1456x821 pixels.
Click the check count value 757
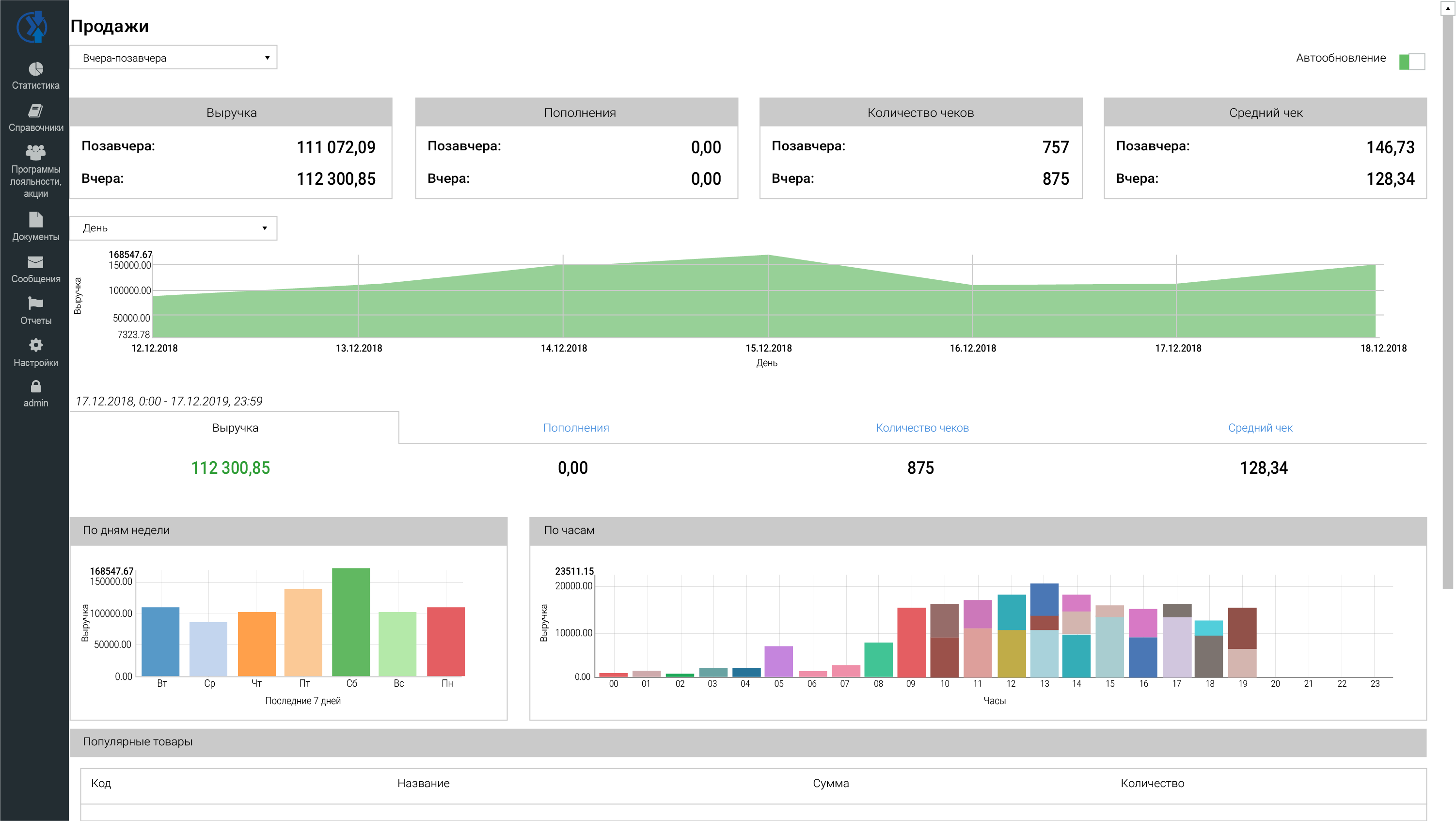[x=1056, y=147]
